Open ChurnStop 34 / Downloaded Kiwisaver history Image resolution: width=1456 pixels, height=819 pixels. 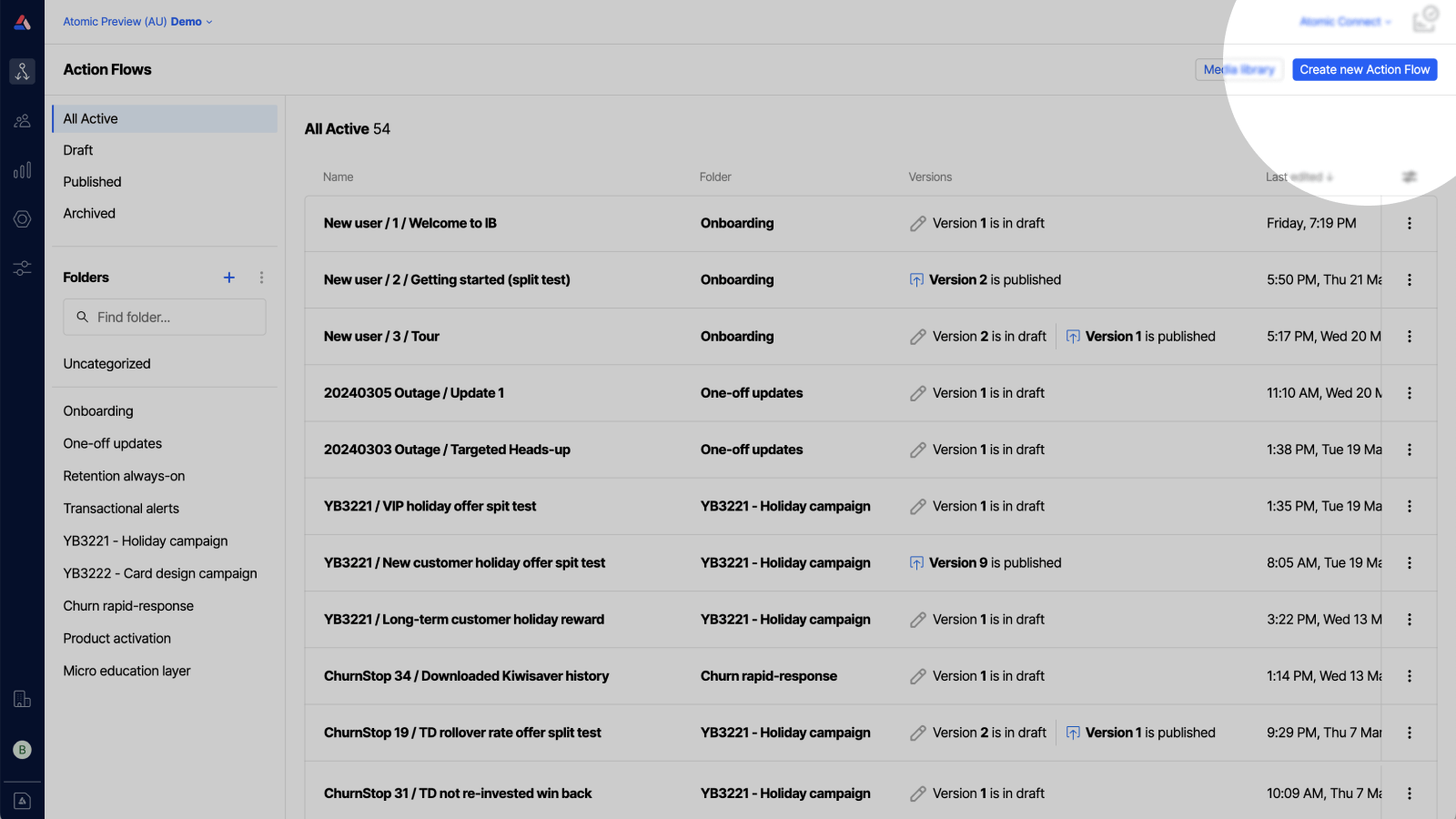pos(466,676)
